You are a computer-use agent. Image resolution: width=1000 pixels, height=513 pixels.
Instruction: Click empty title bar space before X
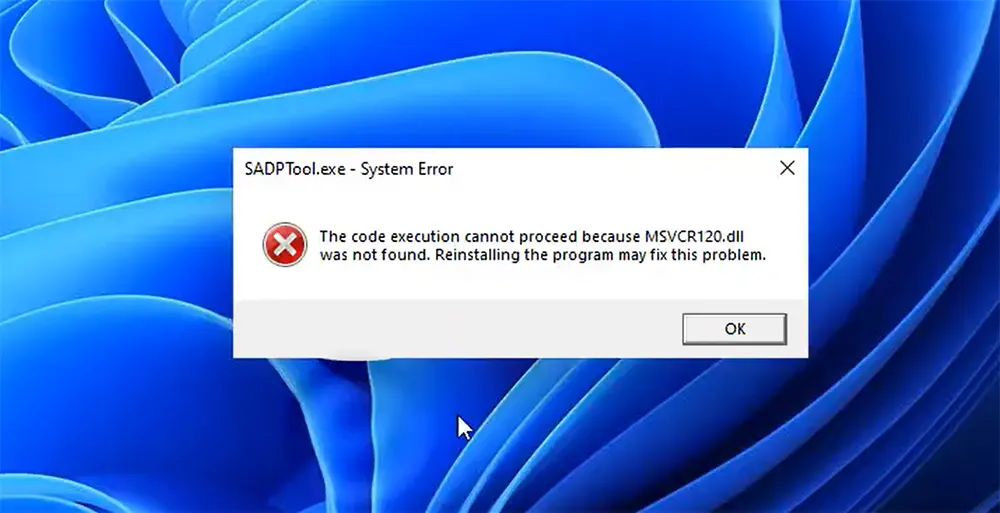(x=612, y=168)
